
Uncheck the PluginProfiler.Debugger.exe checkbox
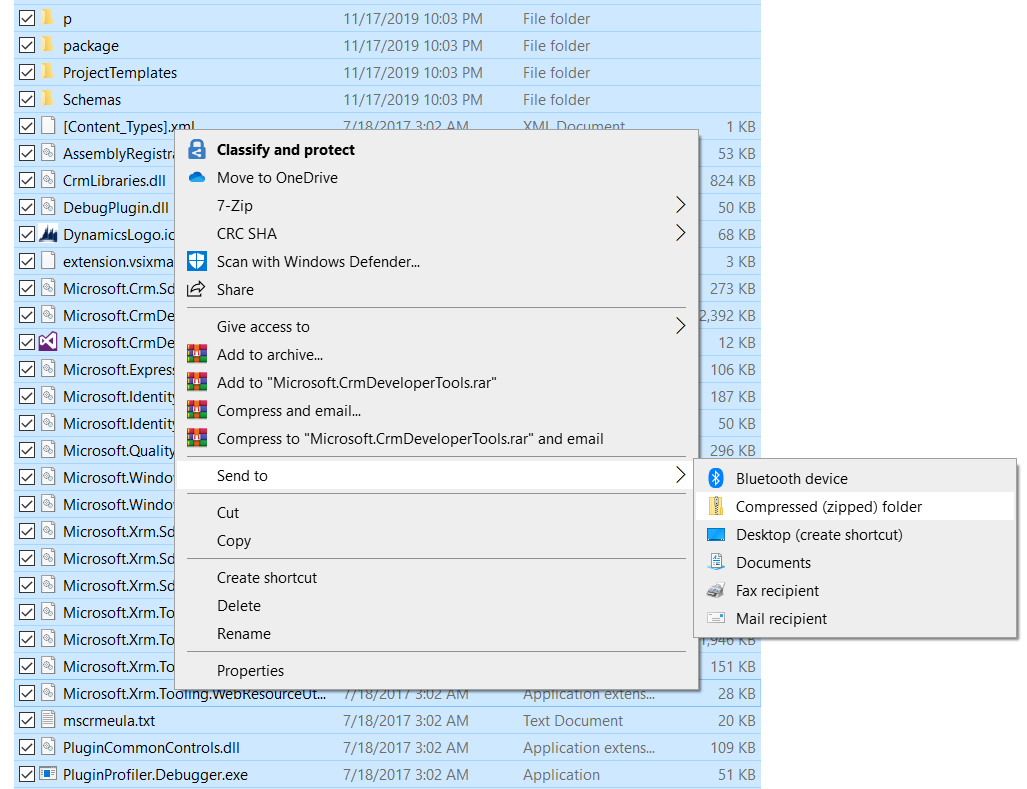[x=27, y=774]
